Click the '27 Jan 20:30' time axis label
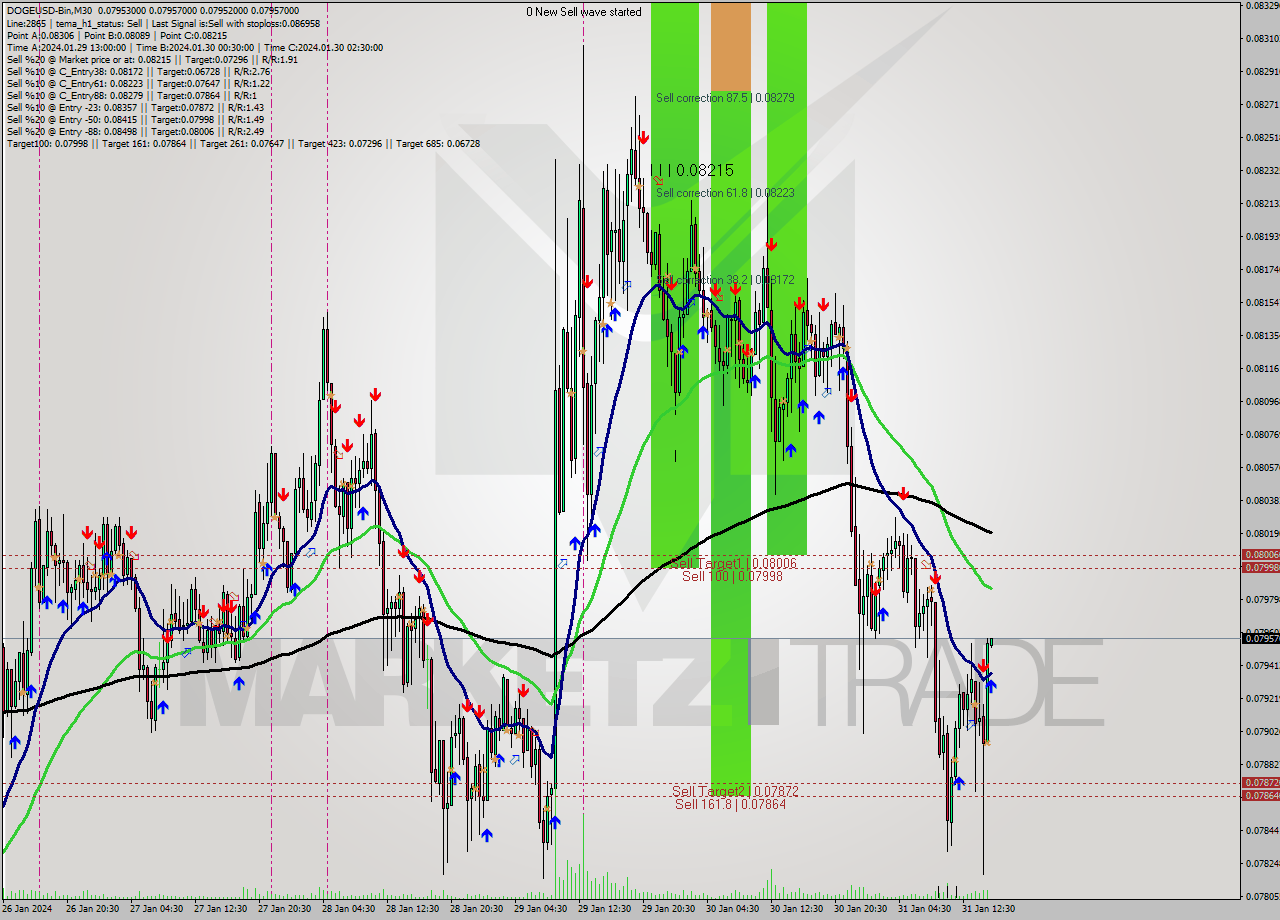Viewport: 1280px width, 920px height. point(284,909)
